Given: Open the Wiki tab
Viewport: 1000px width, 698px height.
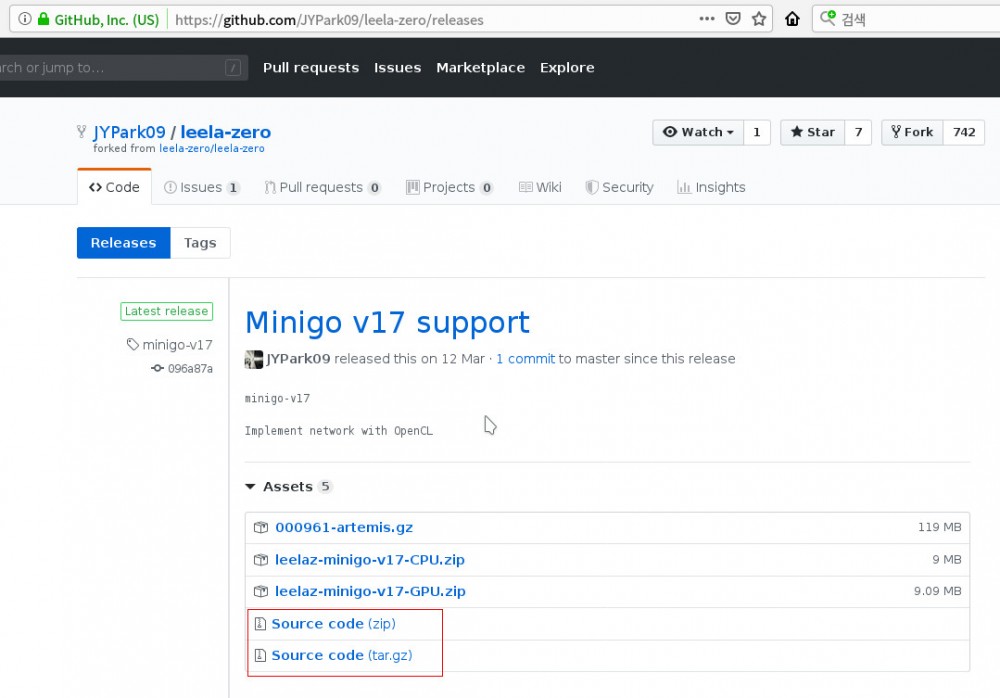Looking at the screenshot, I should 540,187.
